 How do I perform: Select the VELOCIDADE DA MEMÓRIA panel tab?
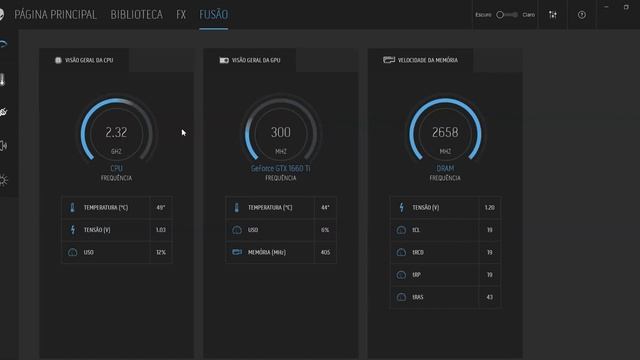420,60
